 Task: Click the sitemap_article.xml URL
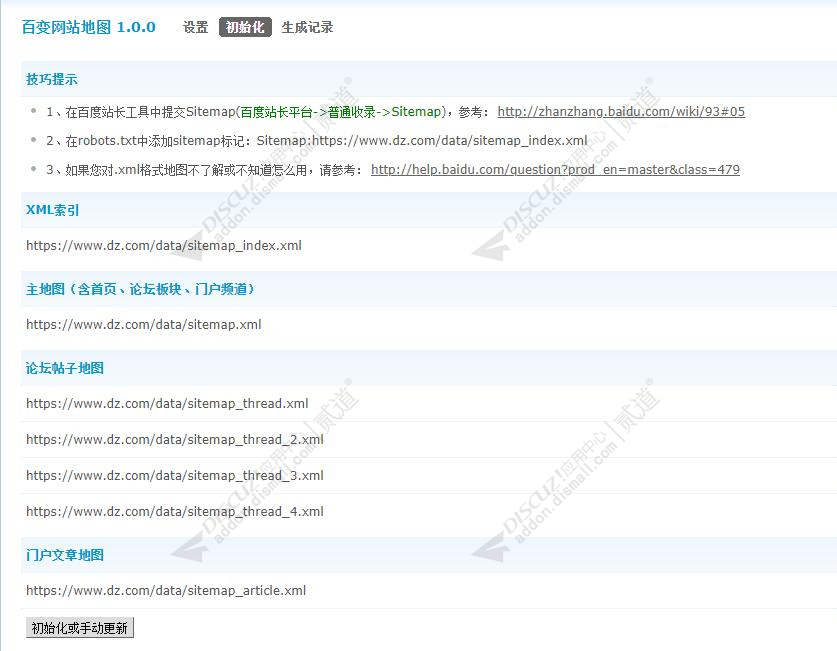pyautogui.click(x=166, y=591)
